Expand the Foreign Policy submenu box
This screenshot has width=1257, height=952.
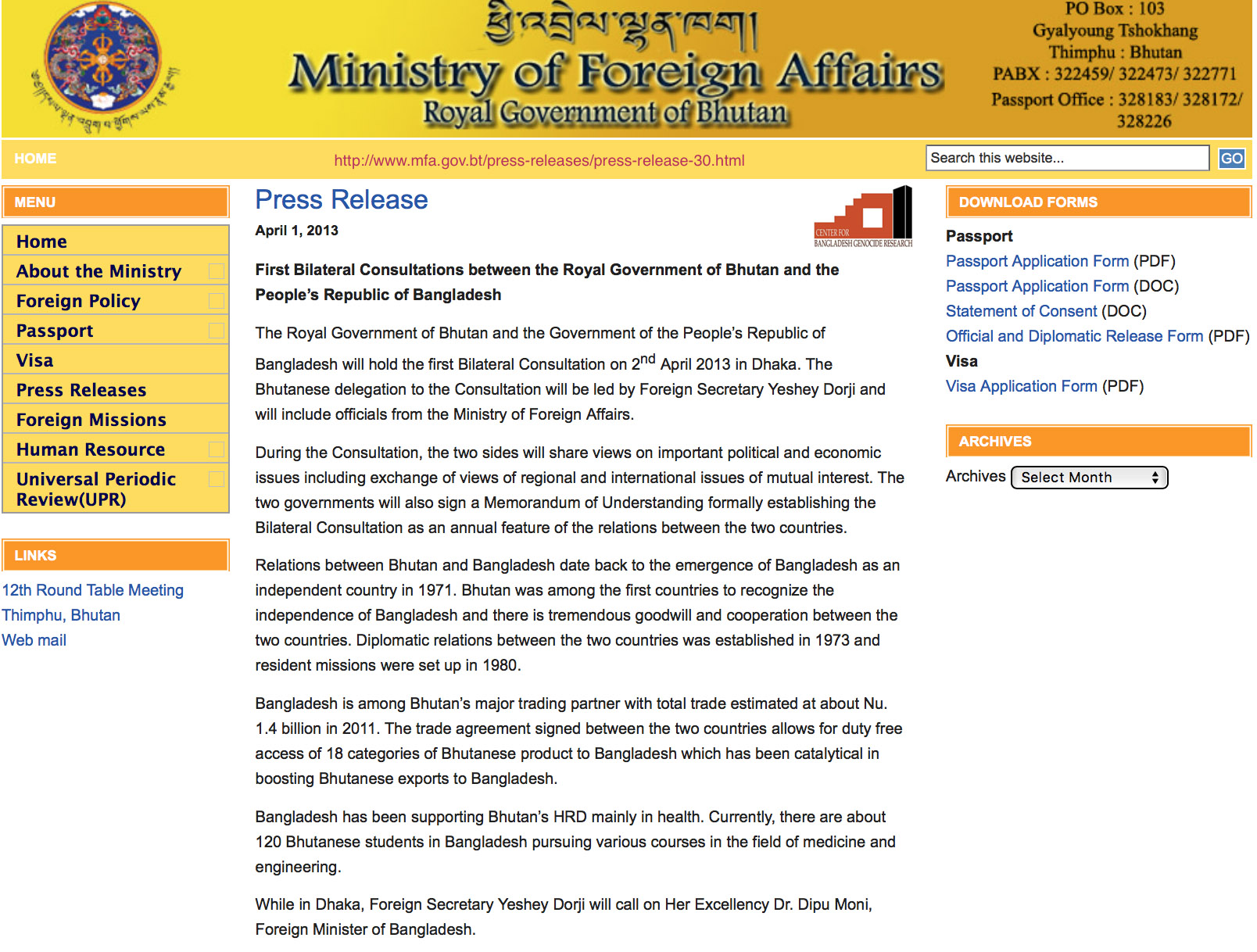217,301
